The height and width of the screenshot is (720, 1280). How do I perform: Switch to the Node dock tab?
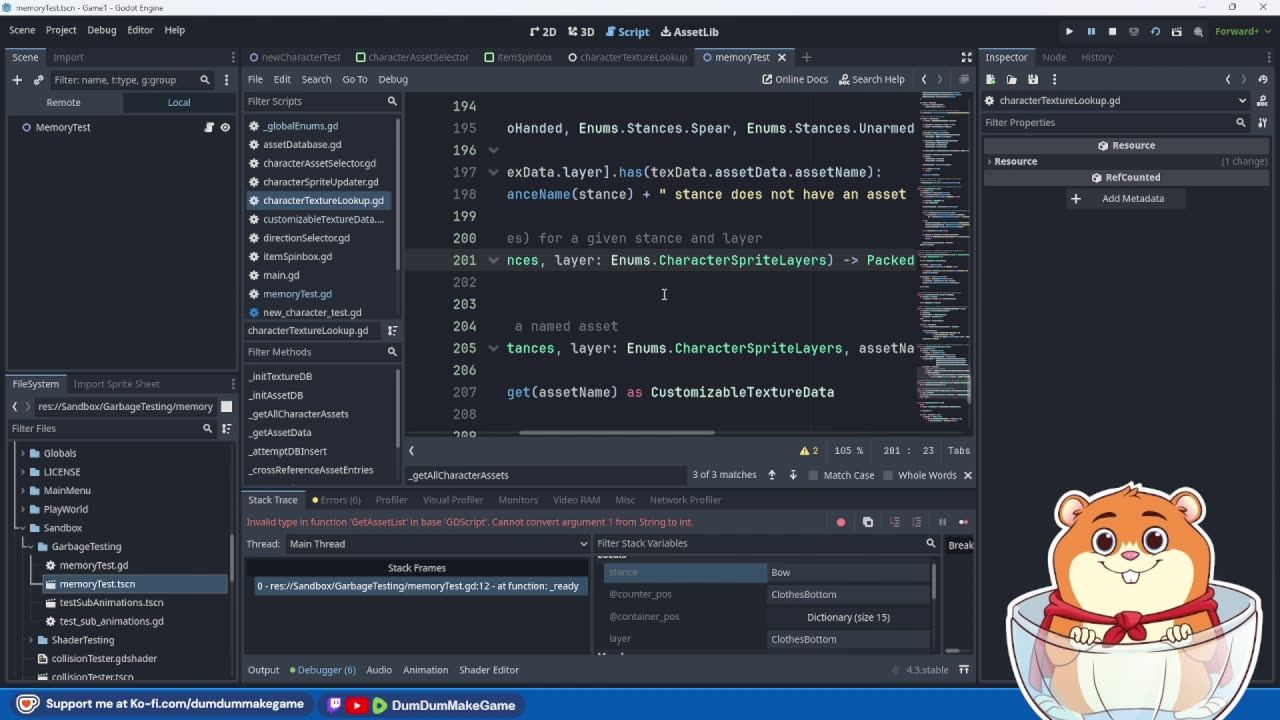(x=1054, y=57)
